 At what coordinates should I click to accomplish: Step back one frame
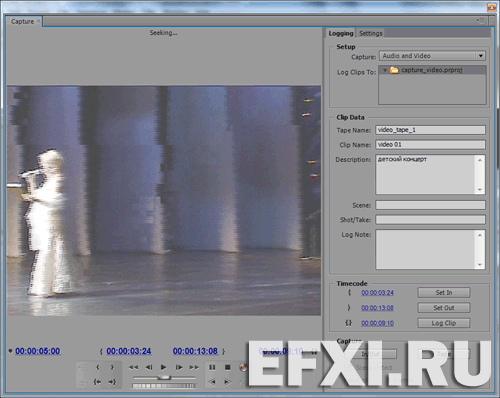tap(149, 367)
